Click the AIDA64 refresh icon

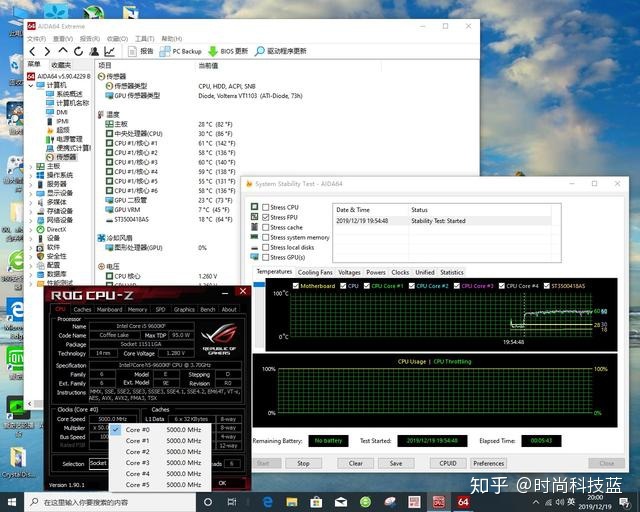pyautogui.click(x=78, y=51)
